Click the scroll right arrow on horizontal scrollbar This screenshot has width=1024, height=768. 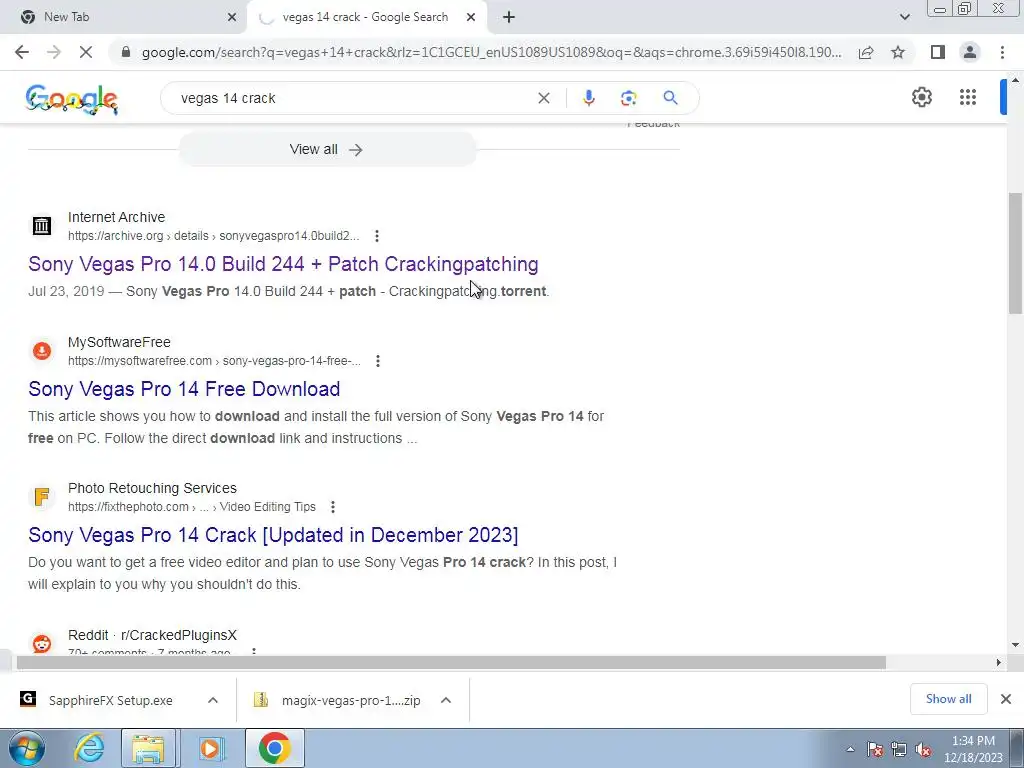click(x=998, y=663)
